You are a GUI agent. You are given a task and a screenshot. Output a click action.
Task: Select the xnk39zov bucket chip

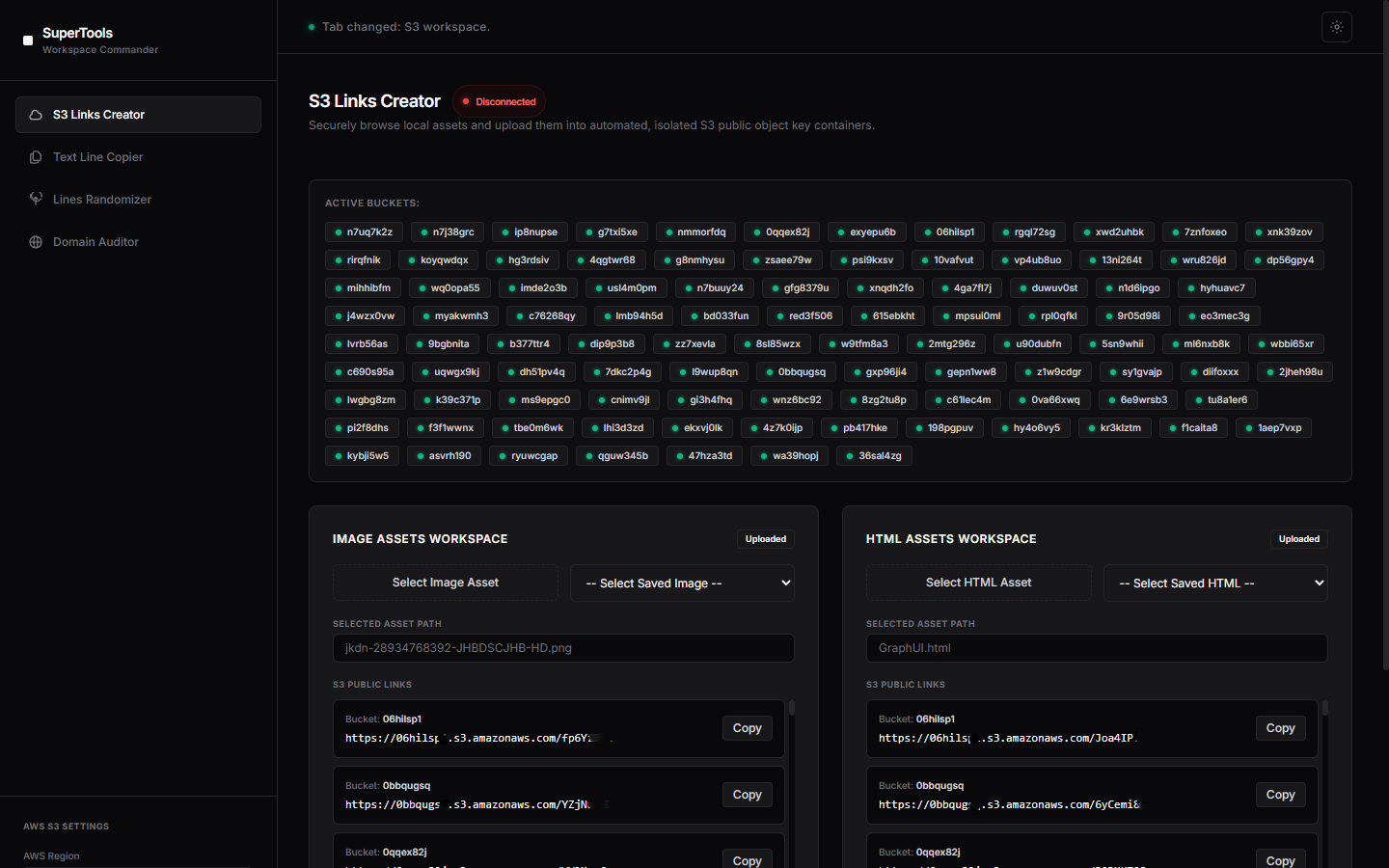(x=1284, y=231)
